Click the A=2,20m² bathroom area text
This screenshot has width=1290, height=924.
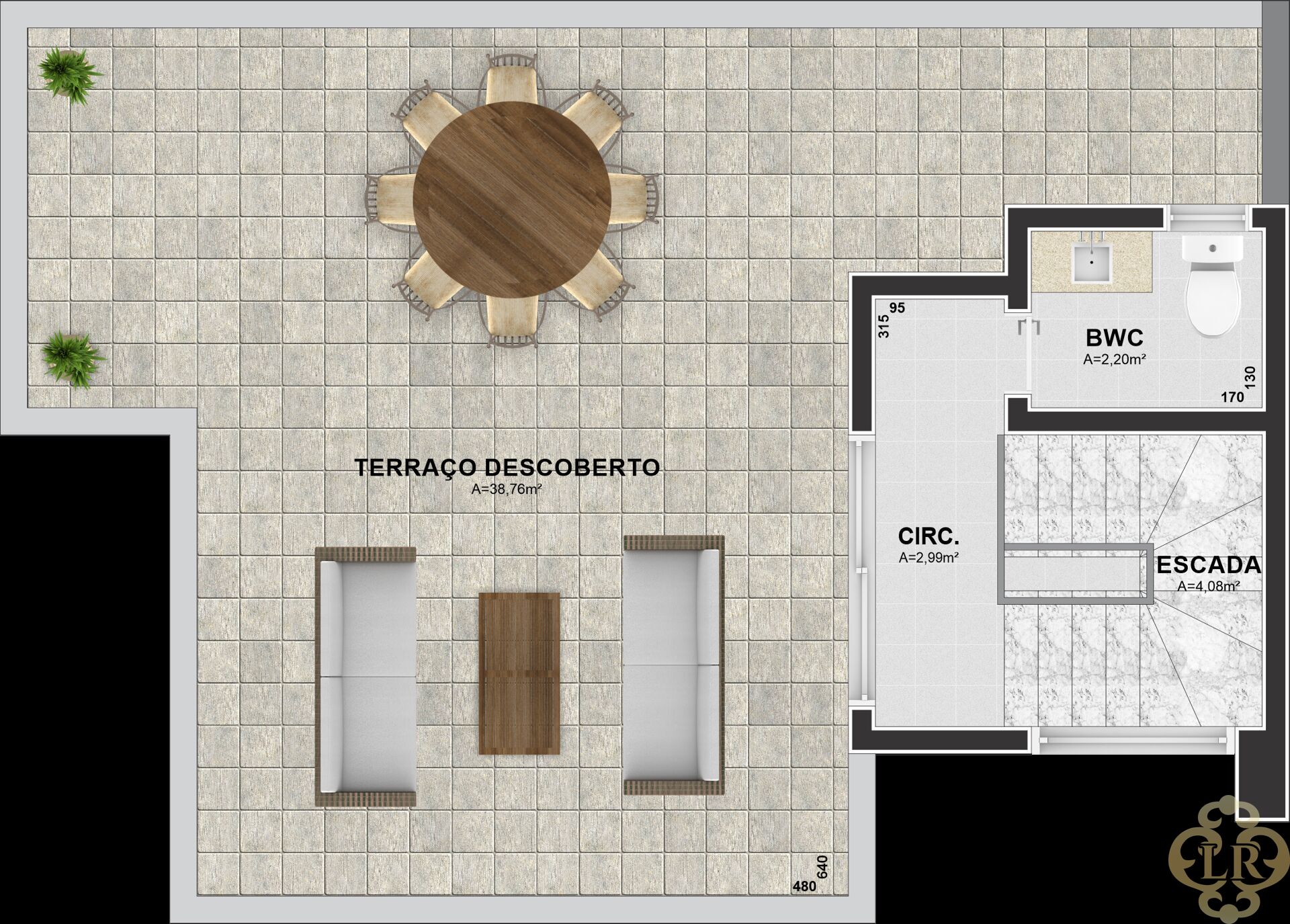1114,360
